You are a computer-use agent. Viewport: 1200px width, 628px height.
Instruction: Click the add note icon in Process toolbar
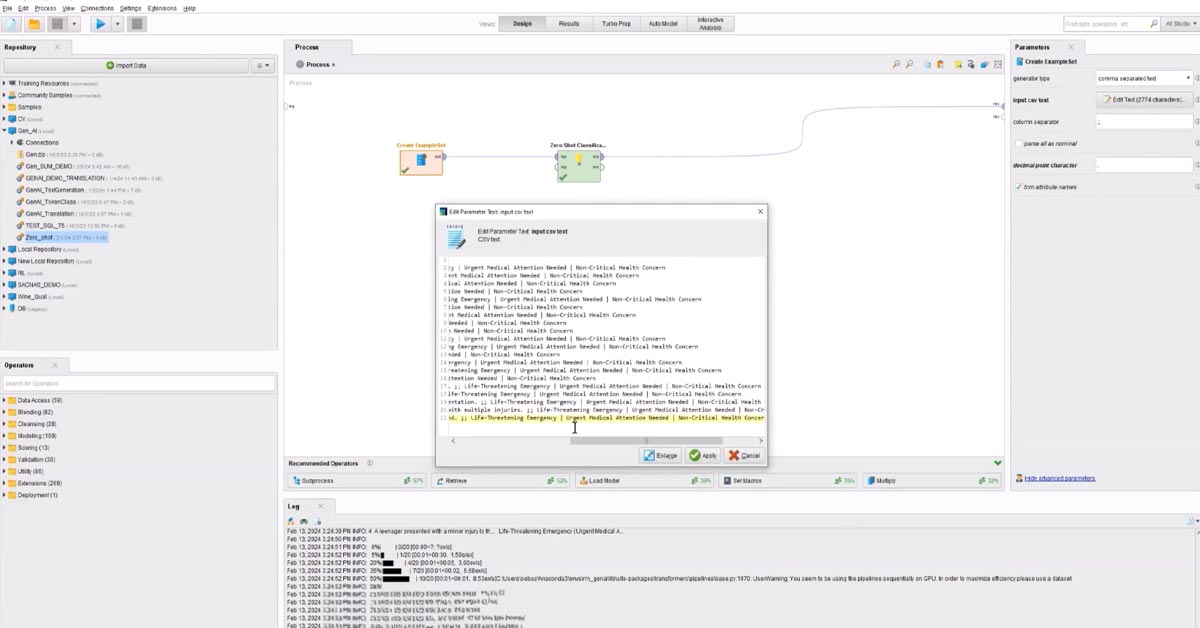957,65
